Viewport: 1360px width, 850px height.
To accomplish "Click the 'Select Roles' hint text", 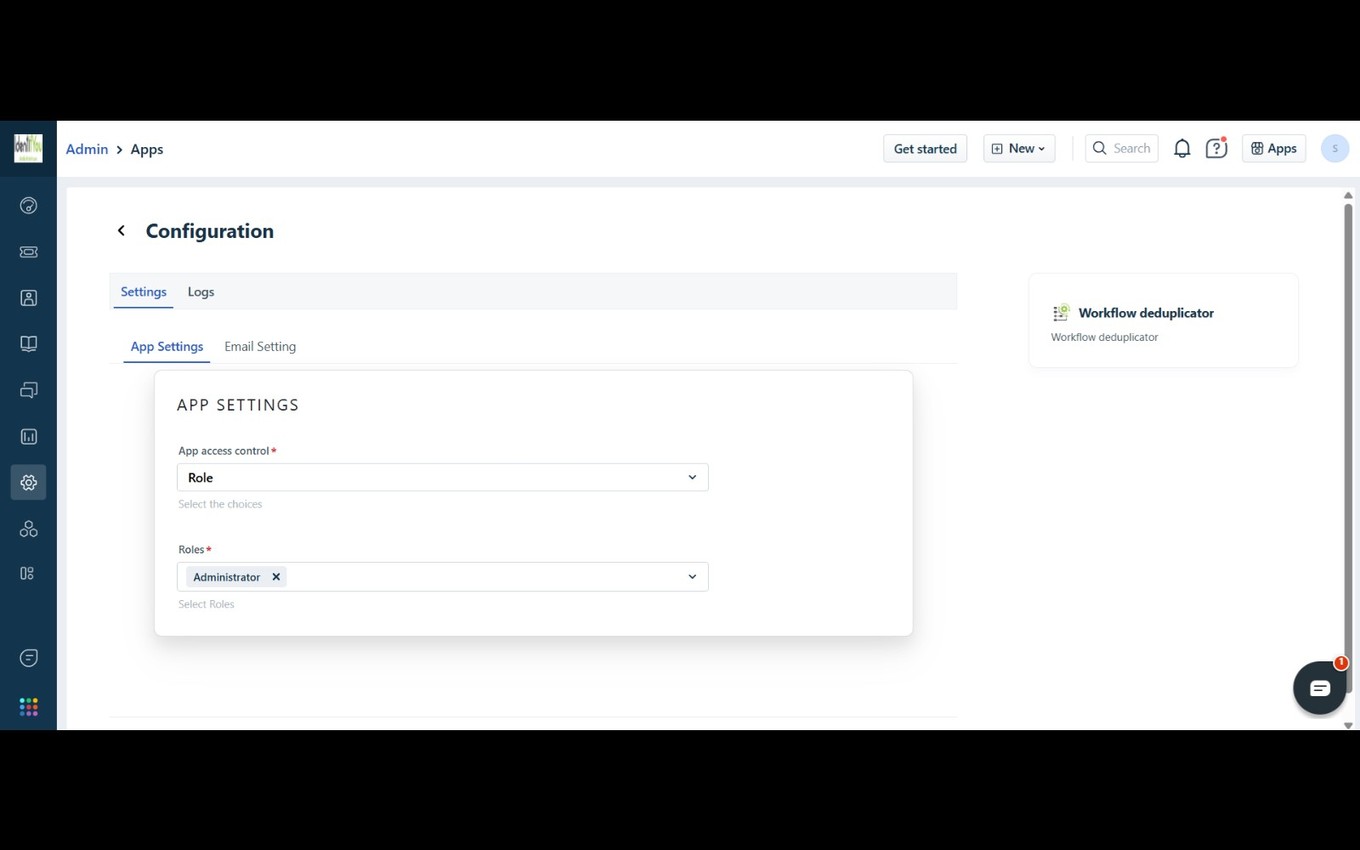I will 206,604.
